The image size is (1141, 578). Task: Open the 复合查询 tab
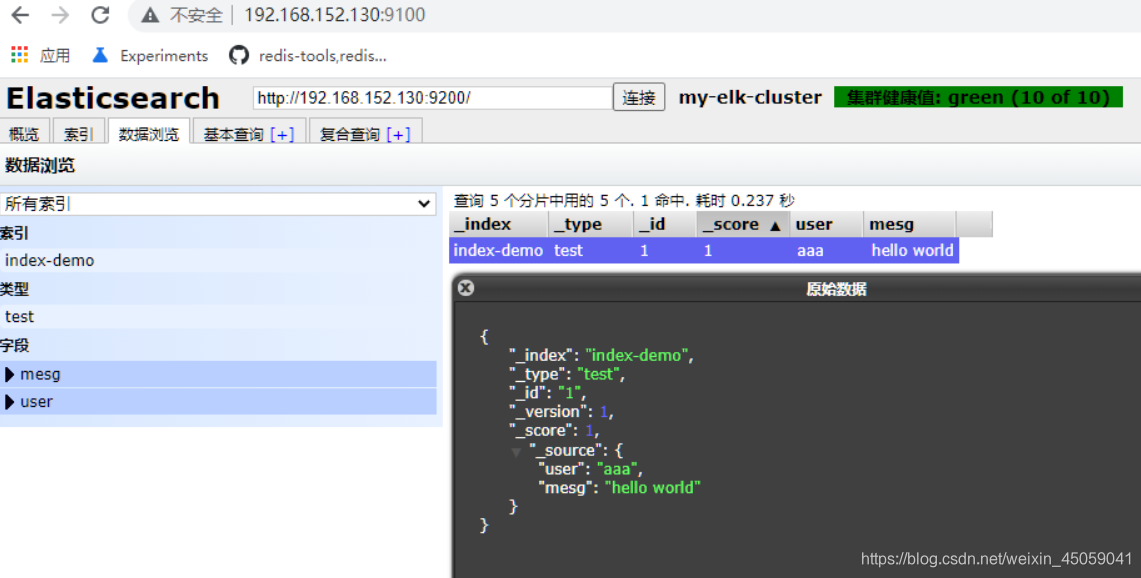coord(350,134)
